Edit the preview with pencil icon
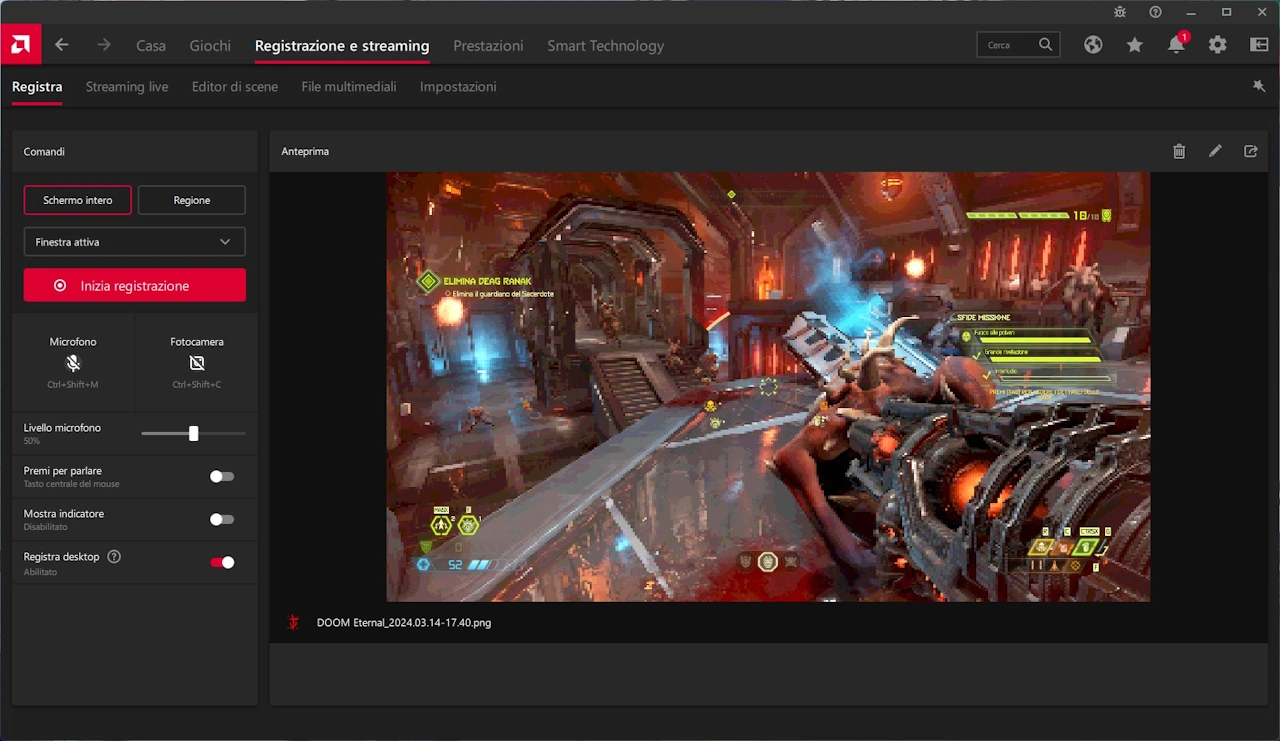1280x741 pixels. tap(1215, 151)
